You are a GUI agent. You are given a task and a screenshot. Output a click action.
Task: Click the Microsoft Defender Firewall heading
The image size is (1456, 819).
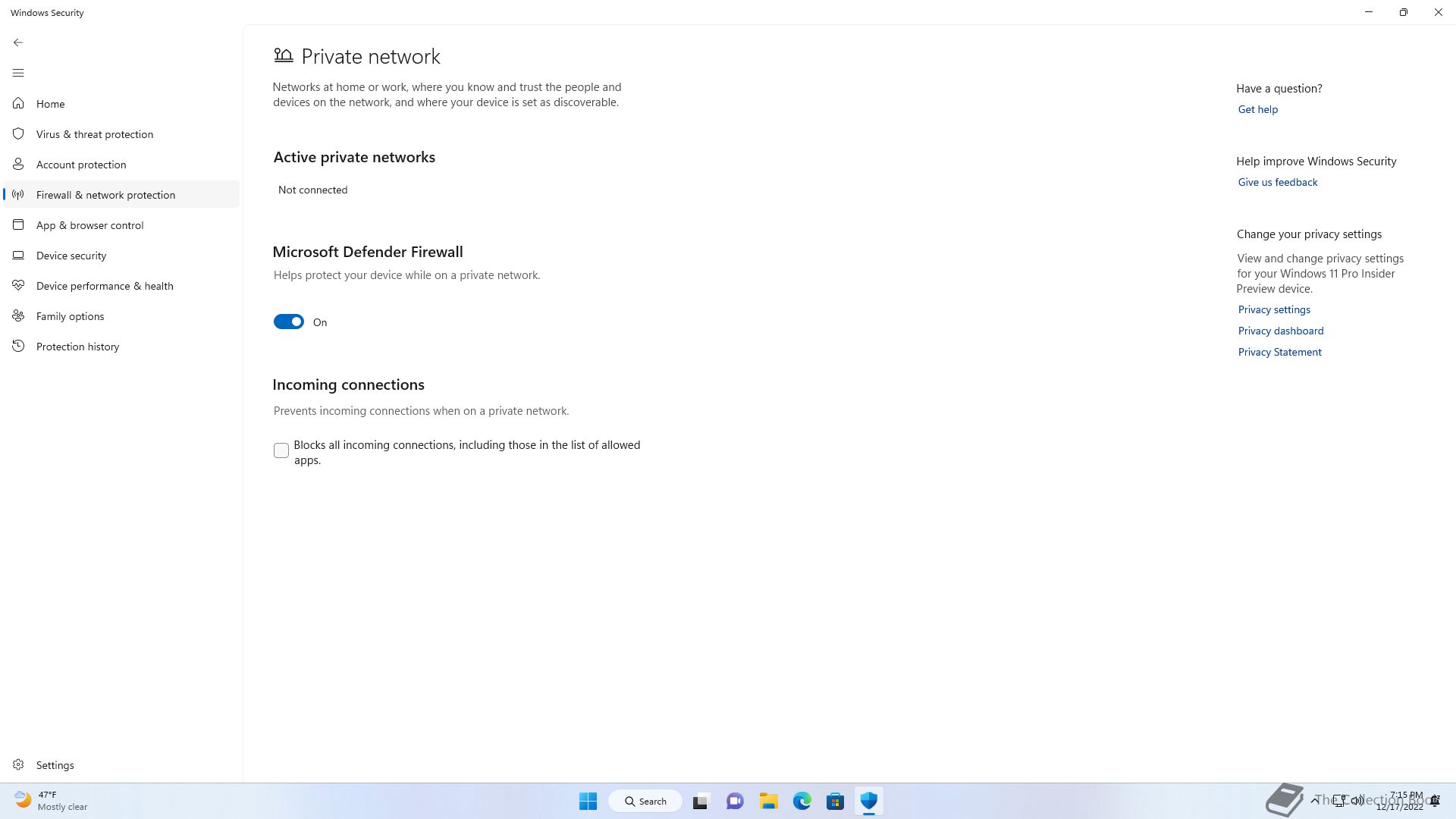tap(368, 252)
